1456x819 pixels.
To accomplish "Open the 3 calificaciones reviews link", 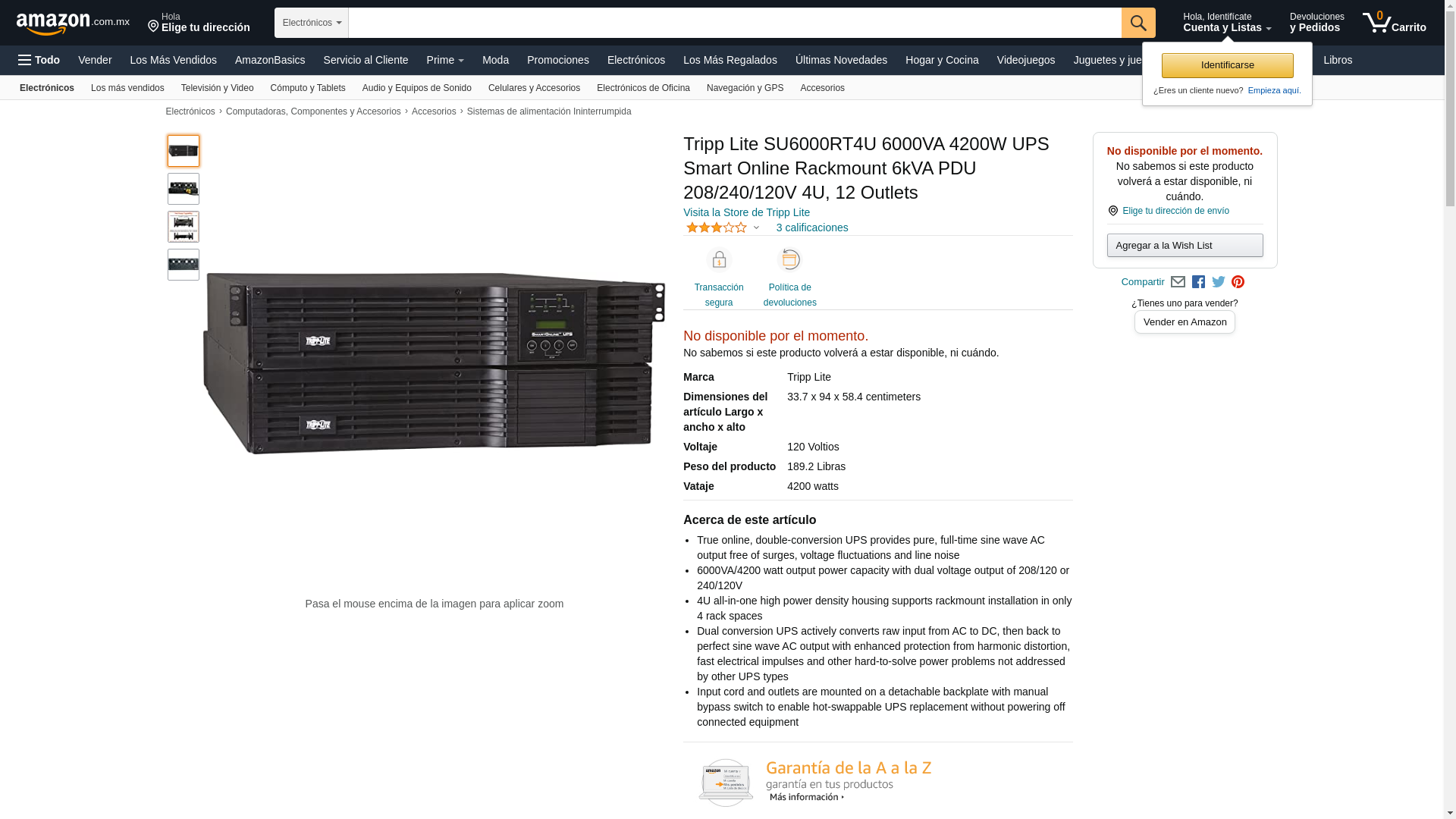I will pyautogui.click(x=812, y=227).
